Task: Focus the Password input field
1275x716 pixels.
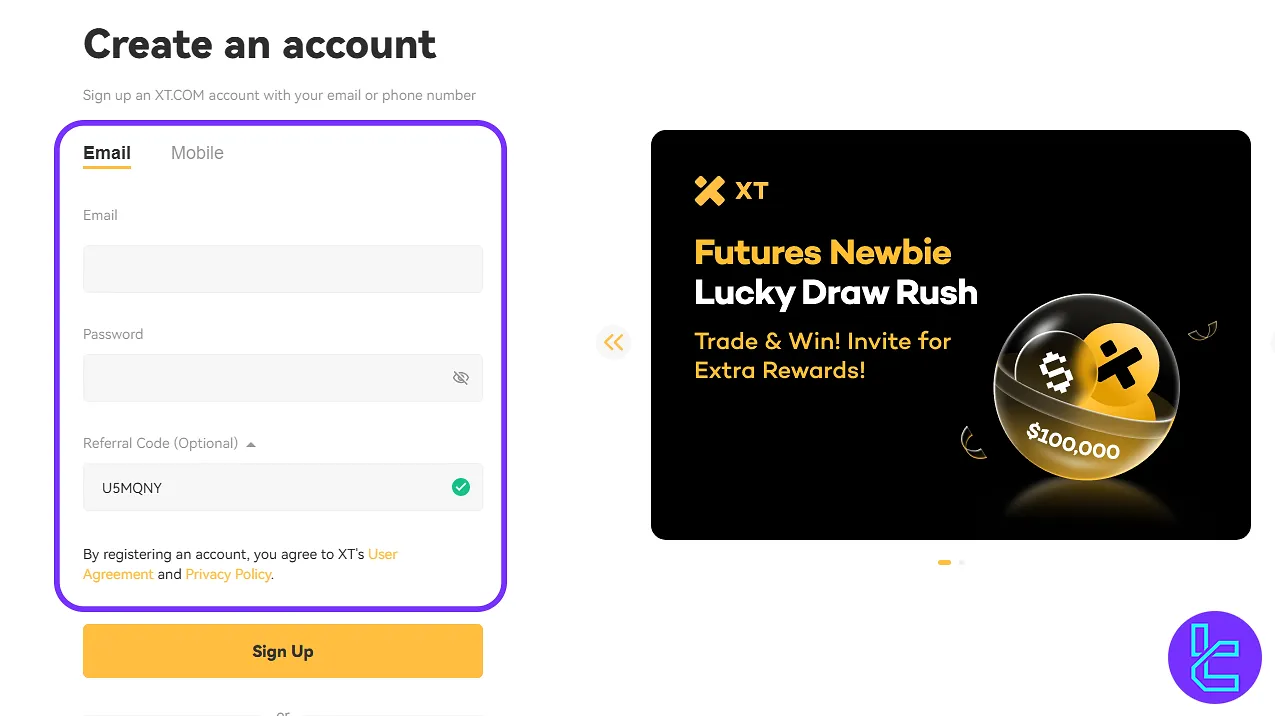Action: 265,378
